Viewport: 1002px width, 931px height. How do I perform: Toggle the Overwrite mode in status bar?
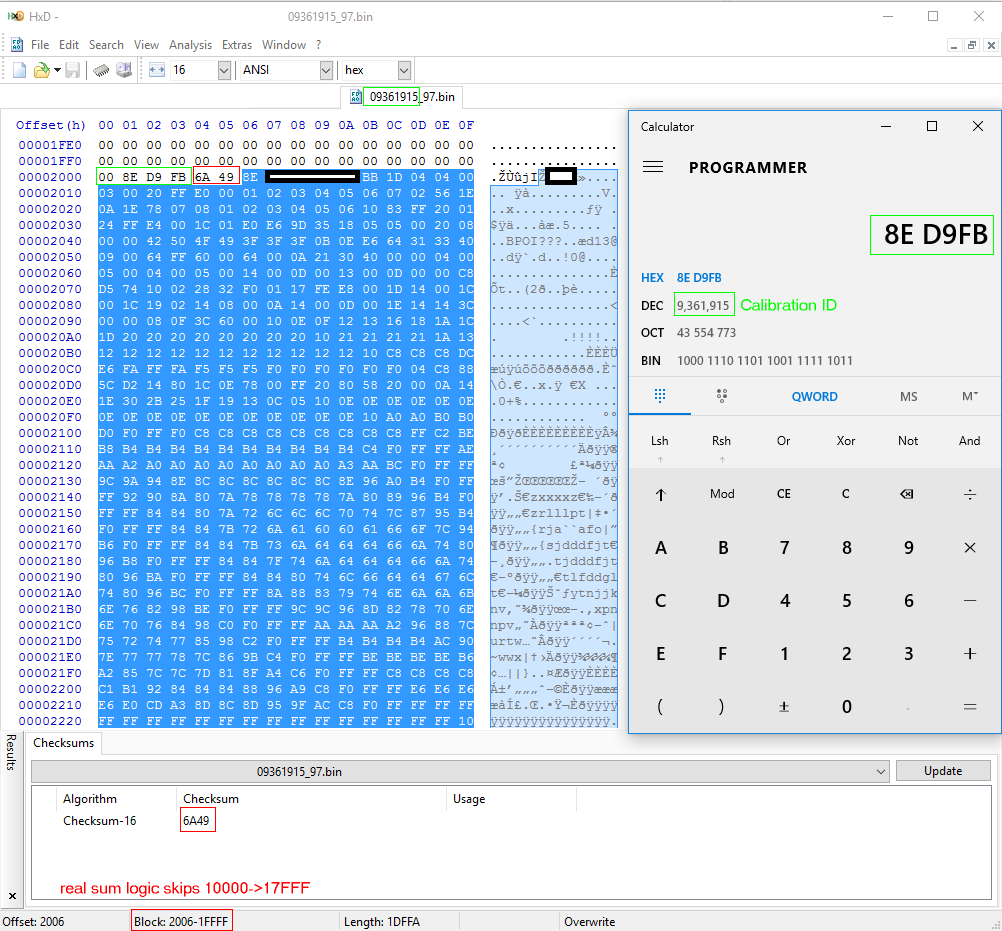pyautogui.click(x=589, y=921)
